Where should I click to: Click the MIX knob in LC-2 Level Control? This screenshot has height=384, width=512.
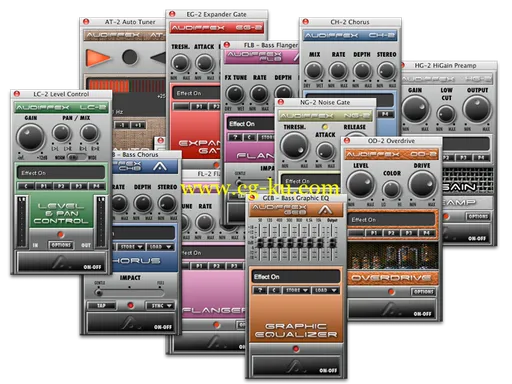(89, 133)
